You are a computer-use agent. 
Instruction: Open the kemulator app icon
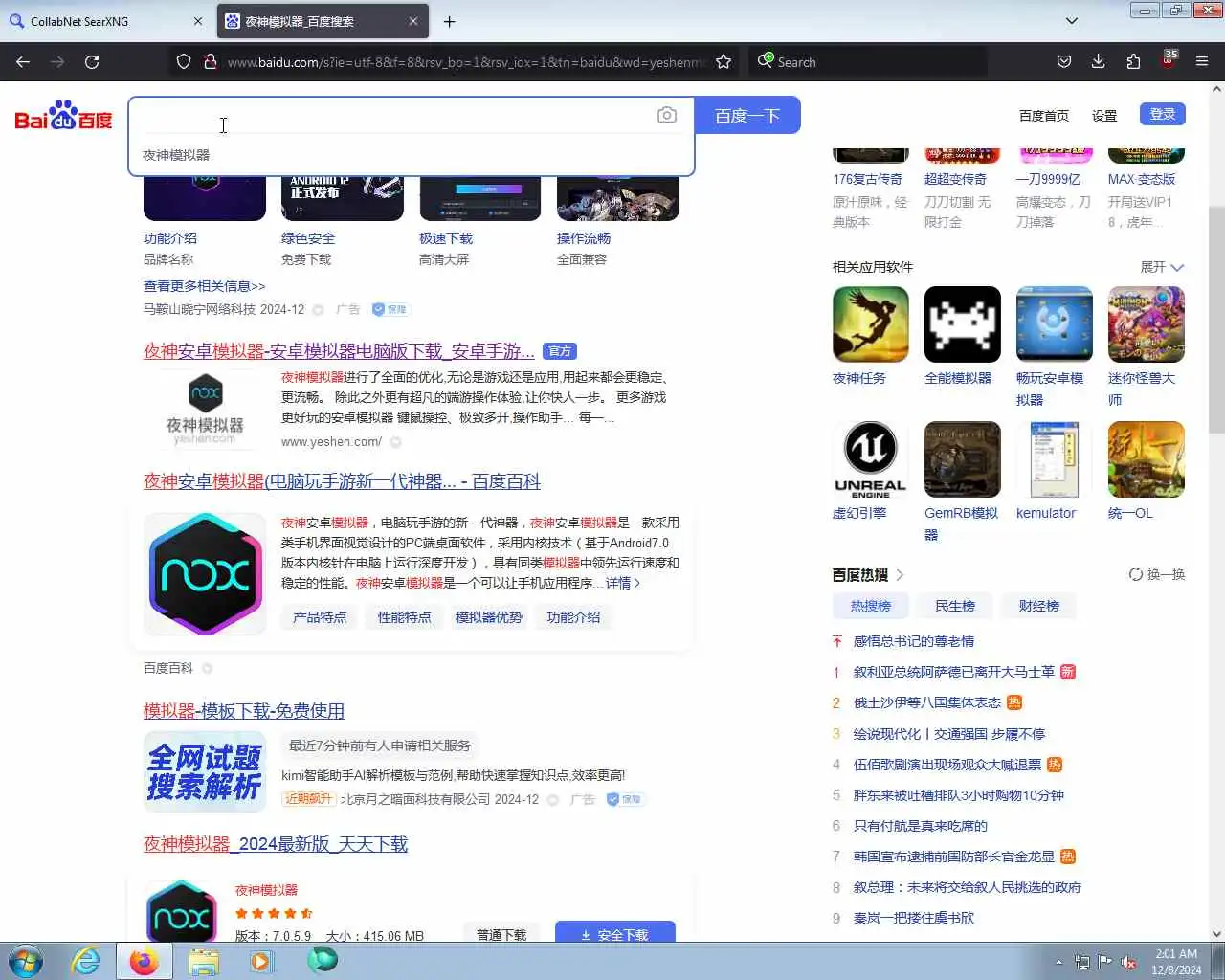click(x=1055, y=459)
